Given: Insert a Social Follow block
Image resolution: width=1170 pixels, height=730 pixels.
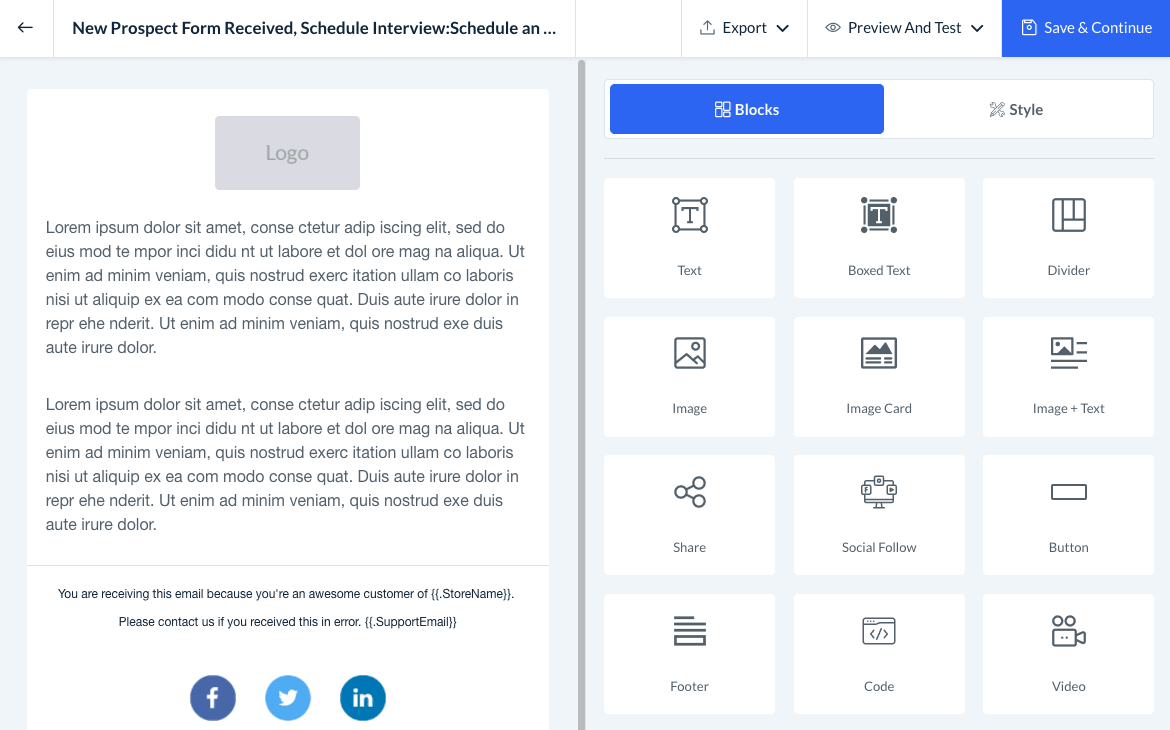Looking at the screenshot, I should click(879, 514).
